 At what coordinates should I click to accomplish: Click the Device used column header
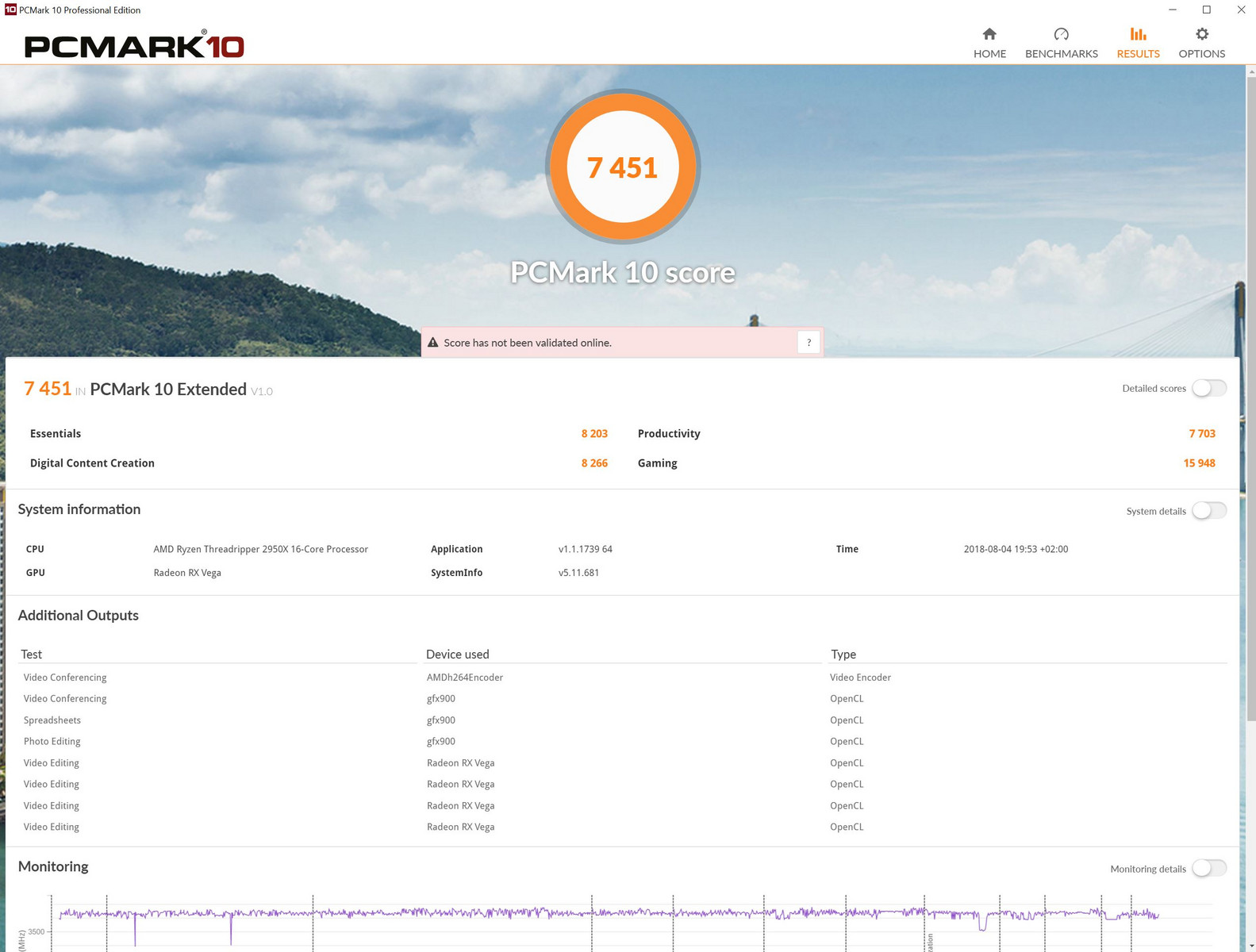(x=457, y=654)
